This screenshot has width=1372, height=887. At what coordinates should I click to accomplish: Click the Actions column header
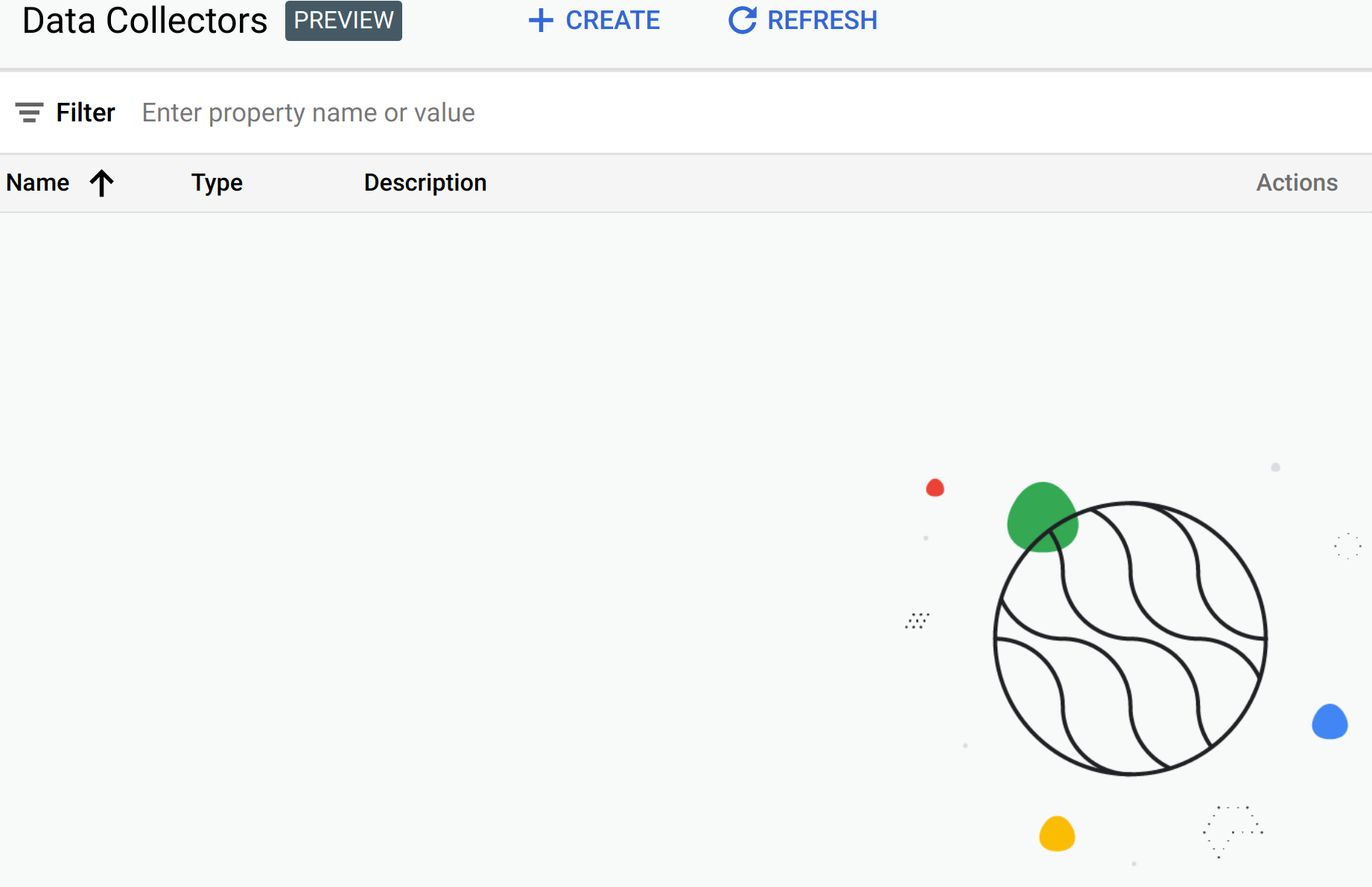tap(1297, 182)
